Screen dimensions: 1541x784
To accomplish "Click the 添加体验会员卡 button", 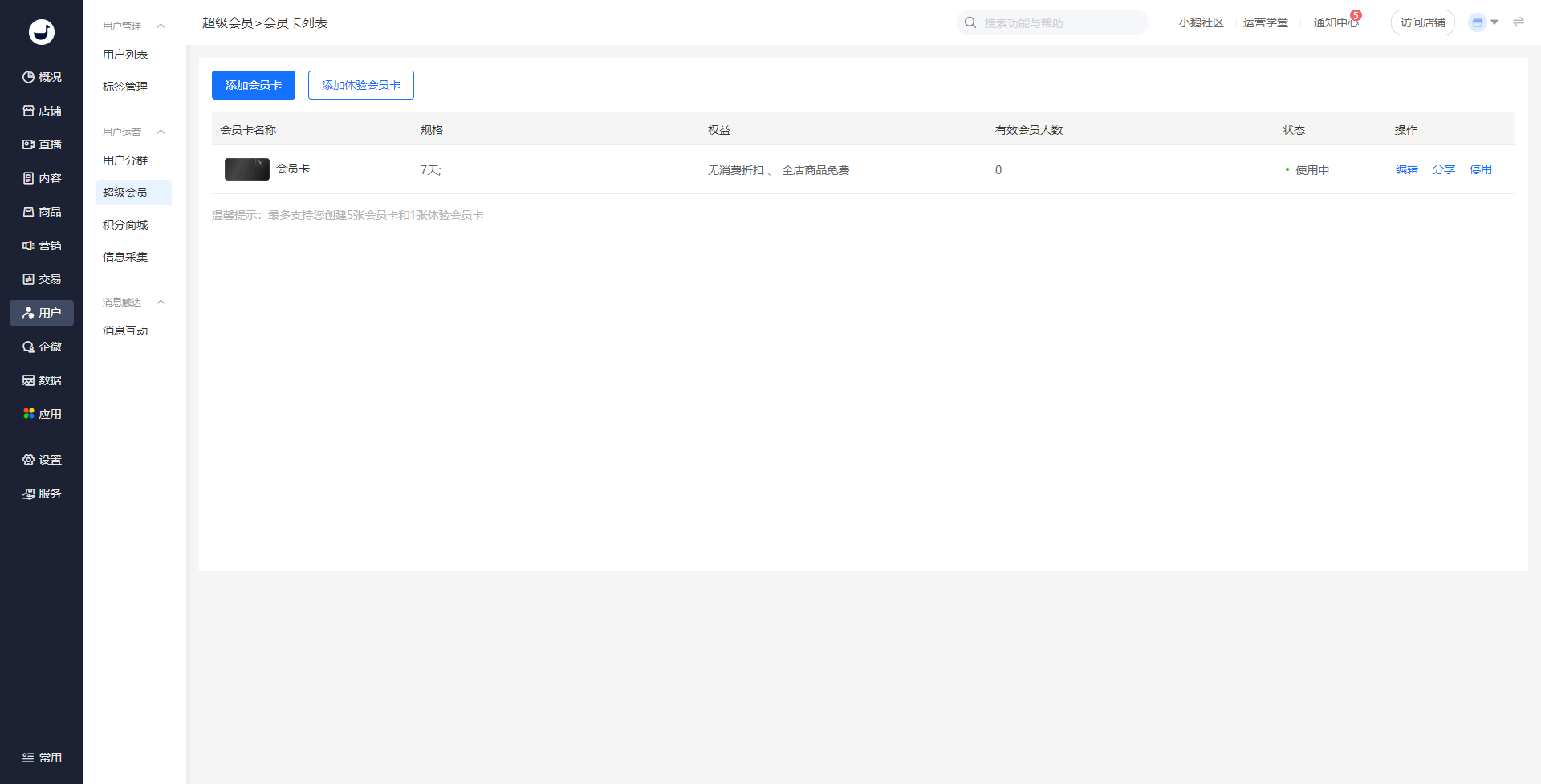I will point(361,85).
